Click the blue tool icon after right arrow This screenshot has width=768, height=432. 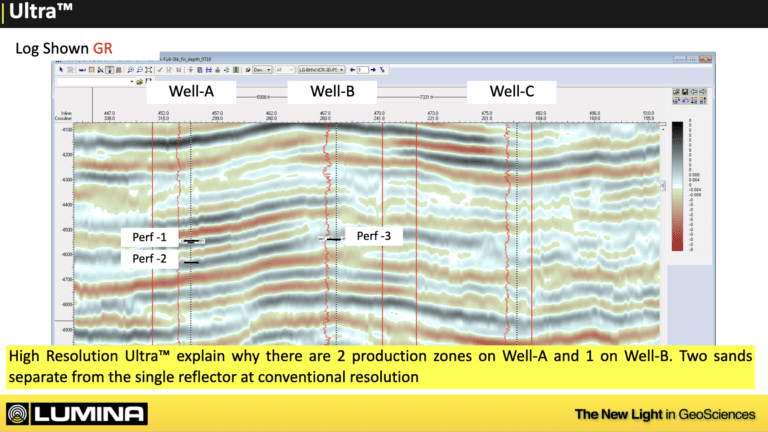[x=382, y=70]
